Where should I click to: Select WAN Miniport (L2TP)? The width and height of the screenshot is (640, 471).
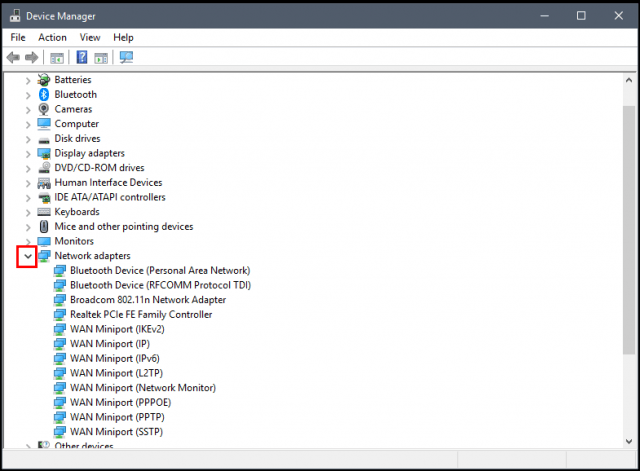click(116, 373)
